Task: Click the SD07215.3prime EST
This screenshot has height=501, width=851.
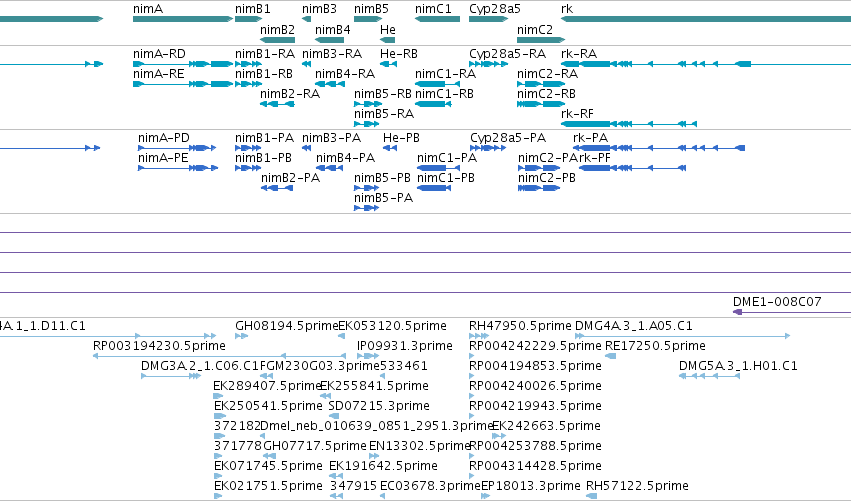Action: tap(334, 416)
